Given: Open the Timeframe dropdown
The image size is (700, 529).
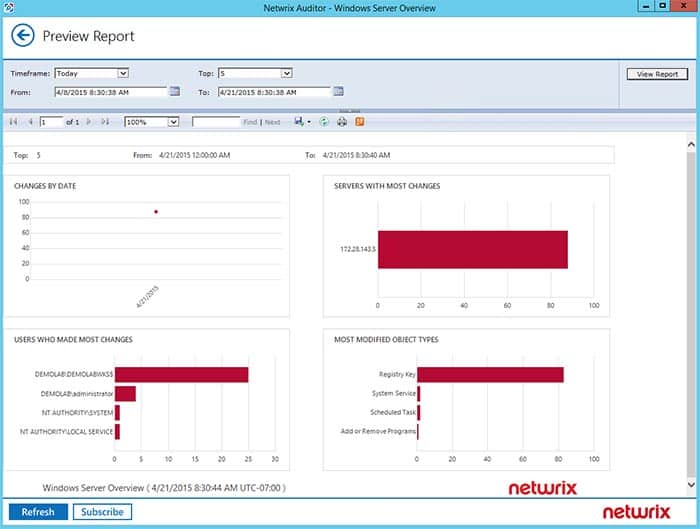Looking at the screenshot, I should (x=123, y=73).
